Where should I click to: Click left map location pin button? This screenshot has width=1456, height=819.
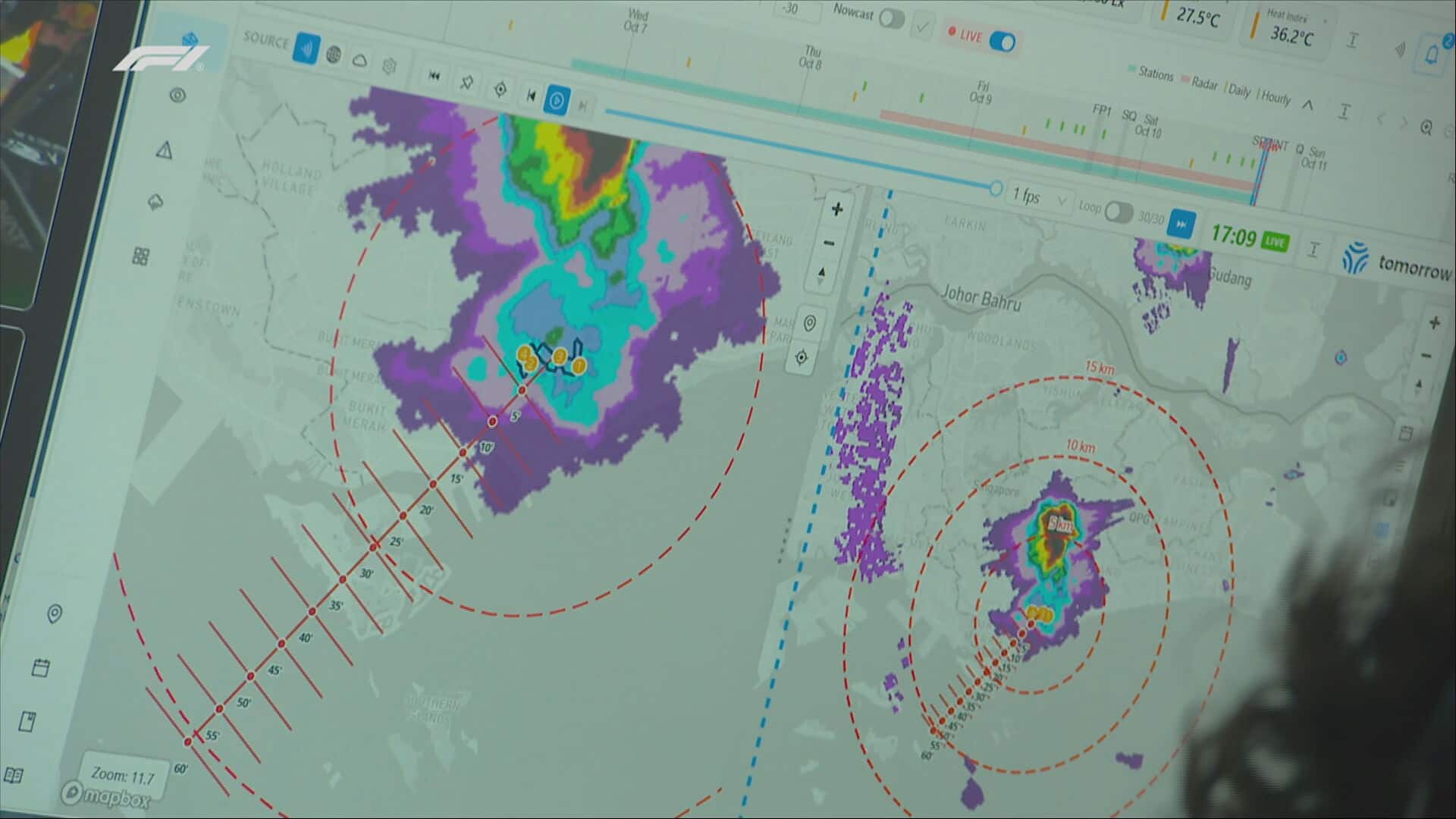coord(809,324)
